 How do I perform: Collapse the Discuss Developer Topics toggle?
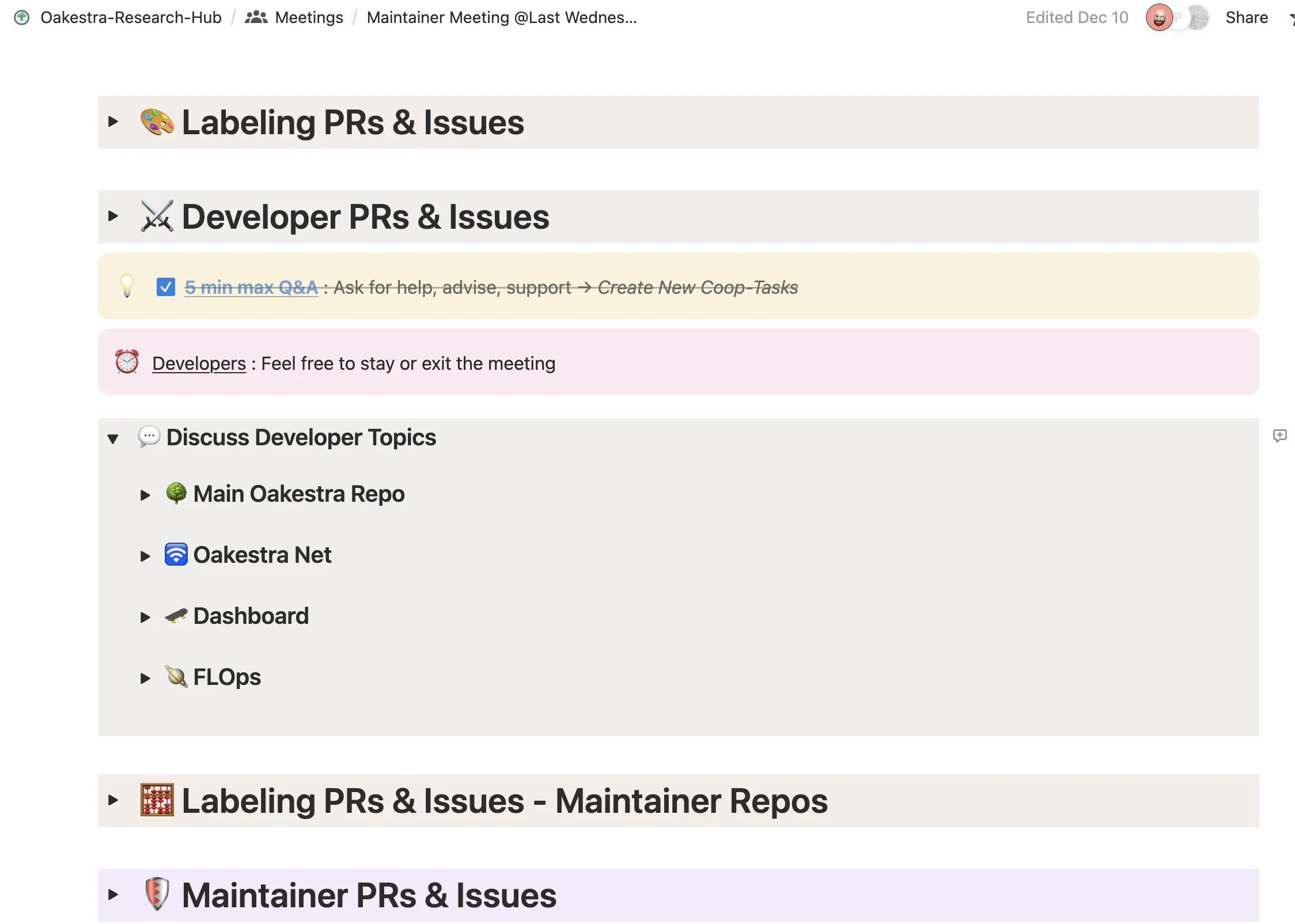[x=113, y=439]
